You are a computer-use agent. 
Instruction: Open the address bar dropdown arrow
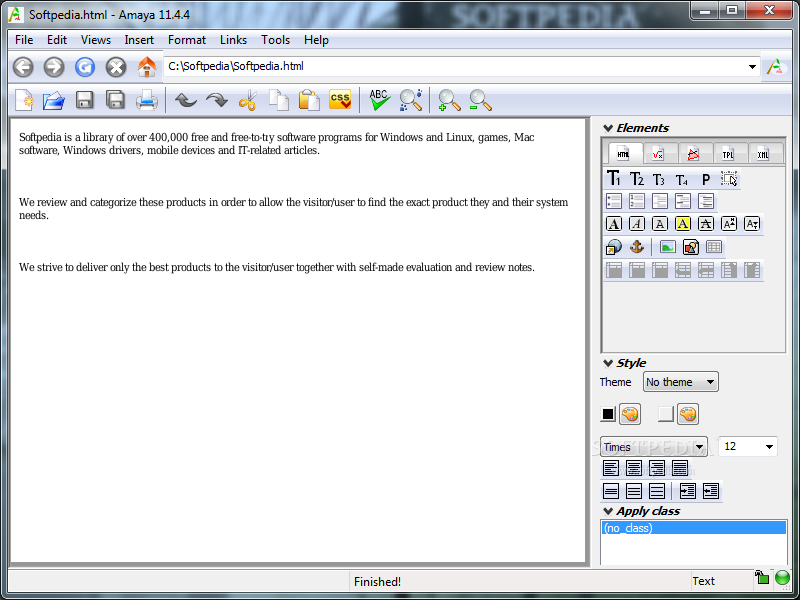pyautogui.click(x=752, y=67)
